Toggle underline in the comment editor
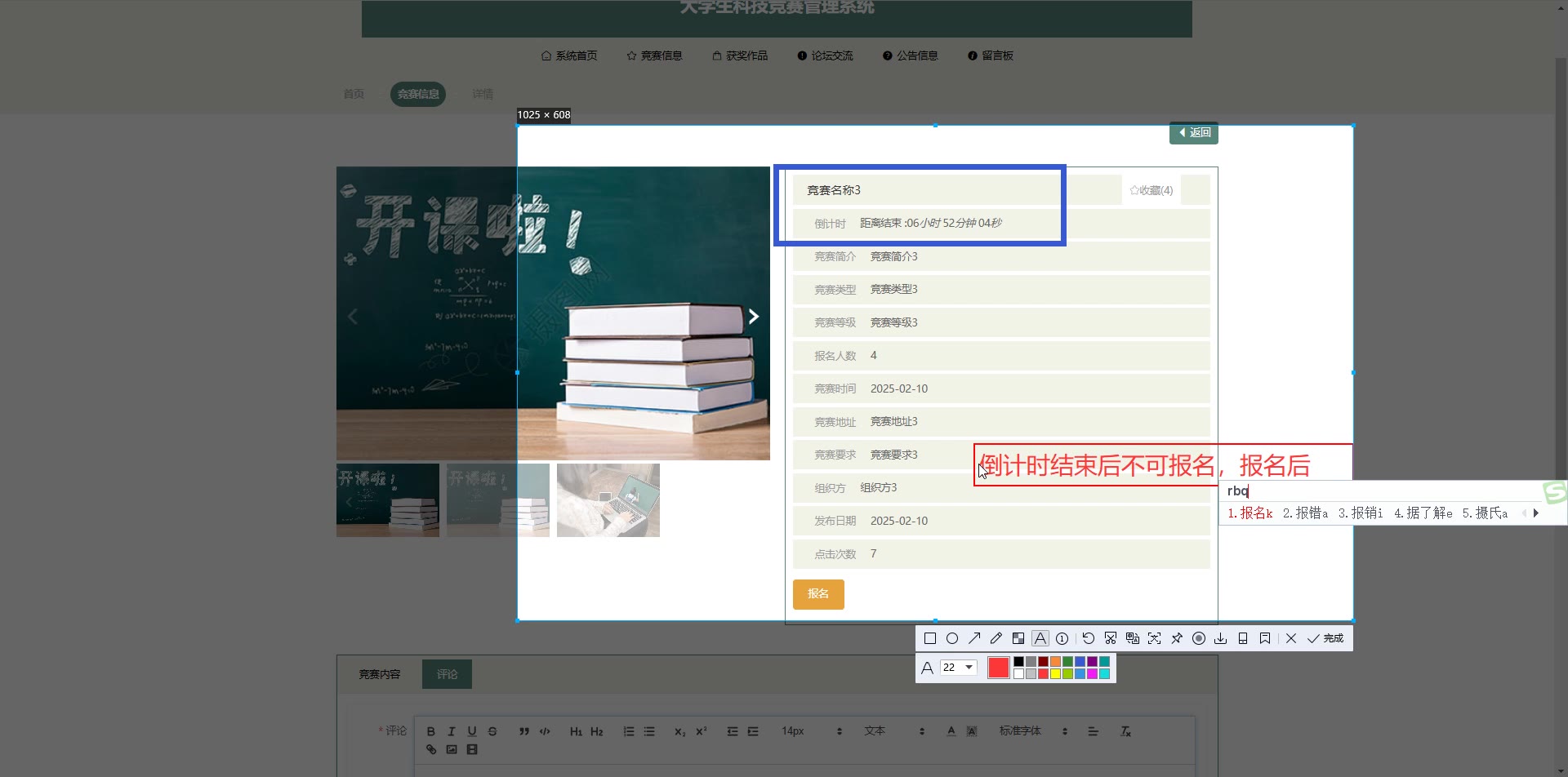 472,731
